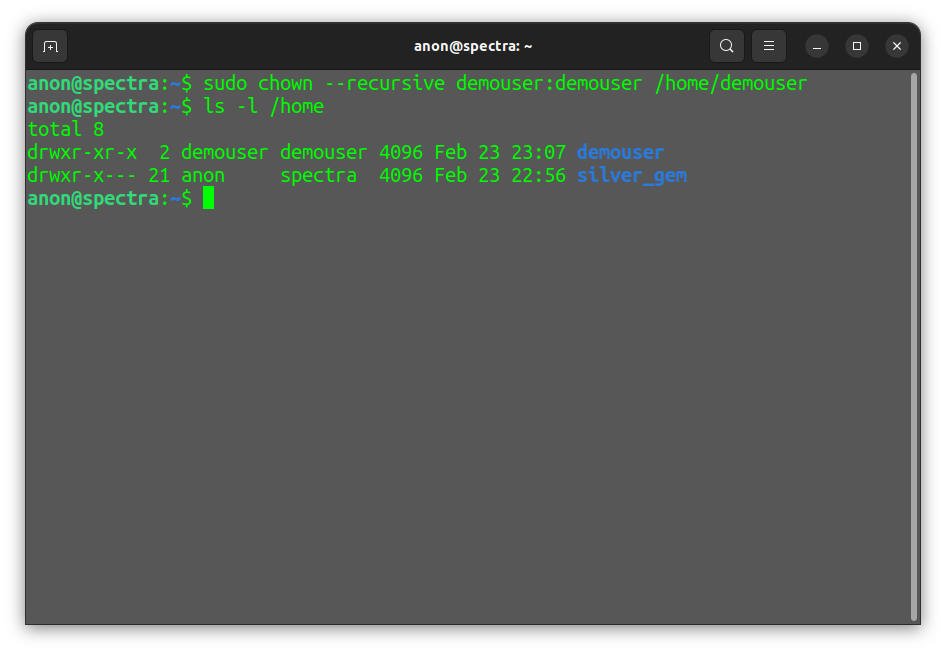Click the ls -l /home command text
Image resolution: width=946 pixels, height=653 pixels.
(x=264, y=106)
